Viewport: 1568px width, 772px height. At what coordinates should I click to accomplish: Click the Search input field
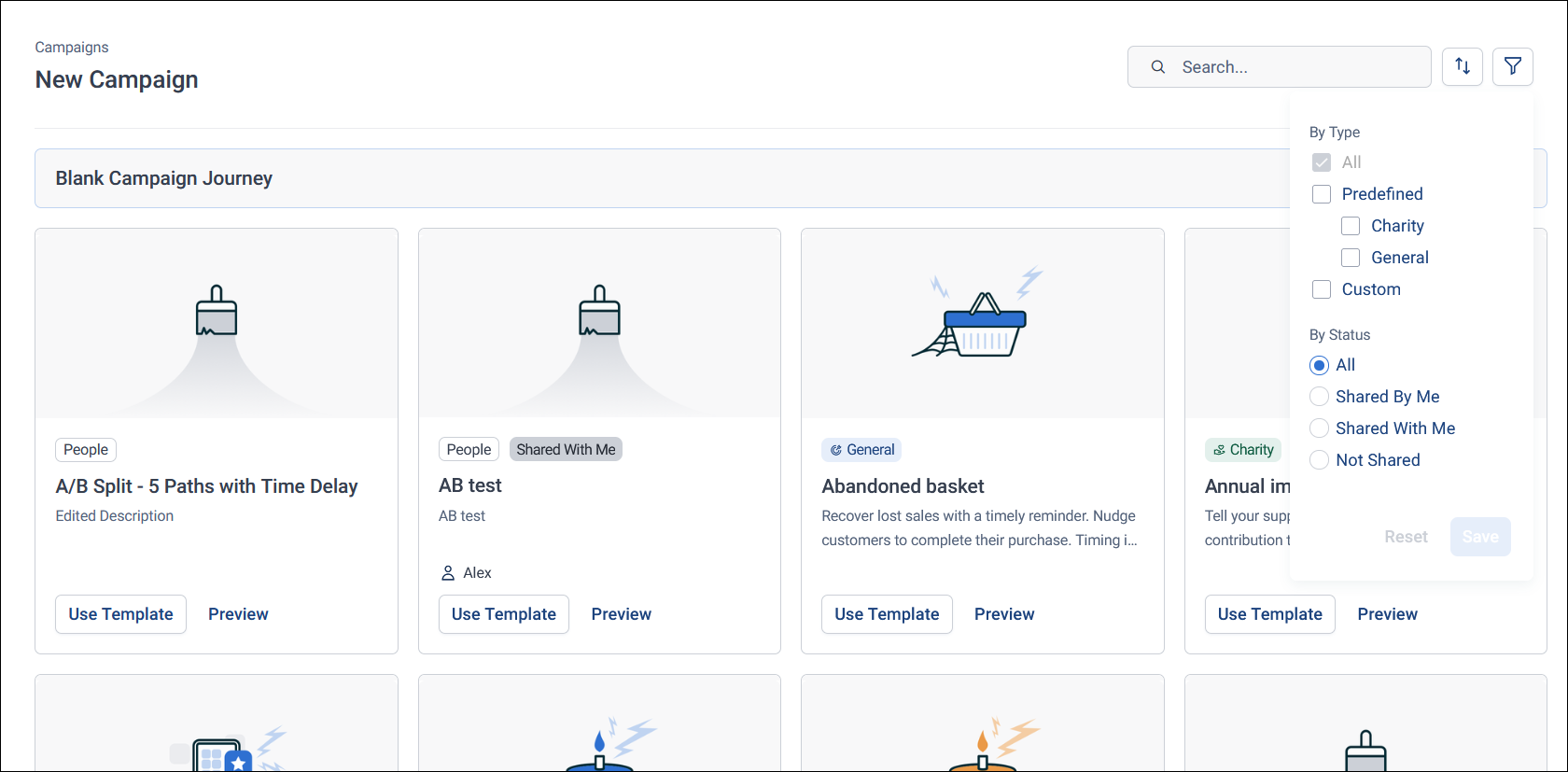pos(1280,67)
